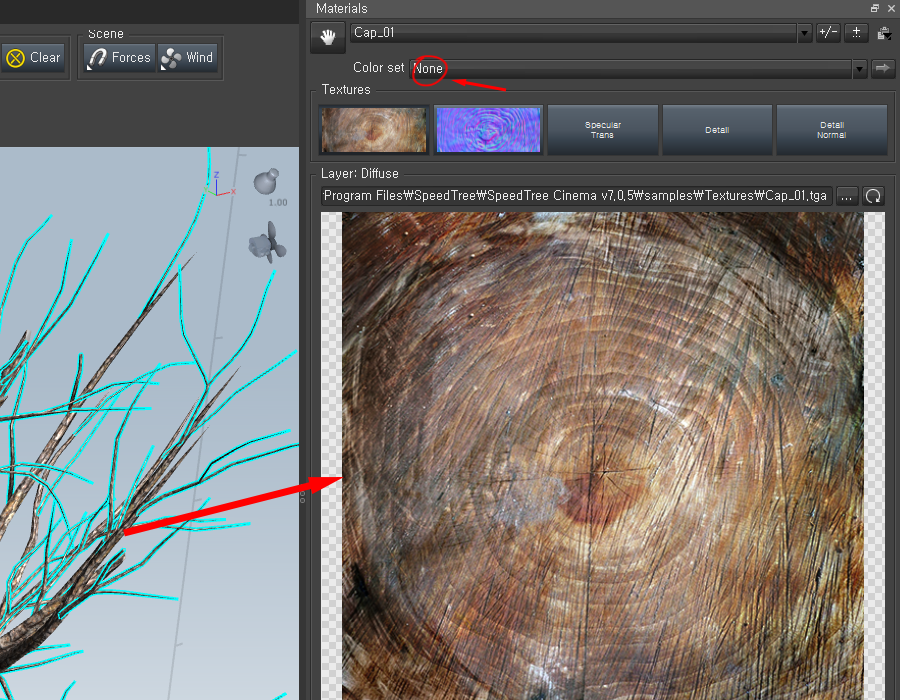Select the purple normal map thumbnail
Viewport: 900px width, 700px height.
[488, 130]
